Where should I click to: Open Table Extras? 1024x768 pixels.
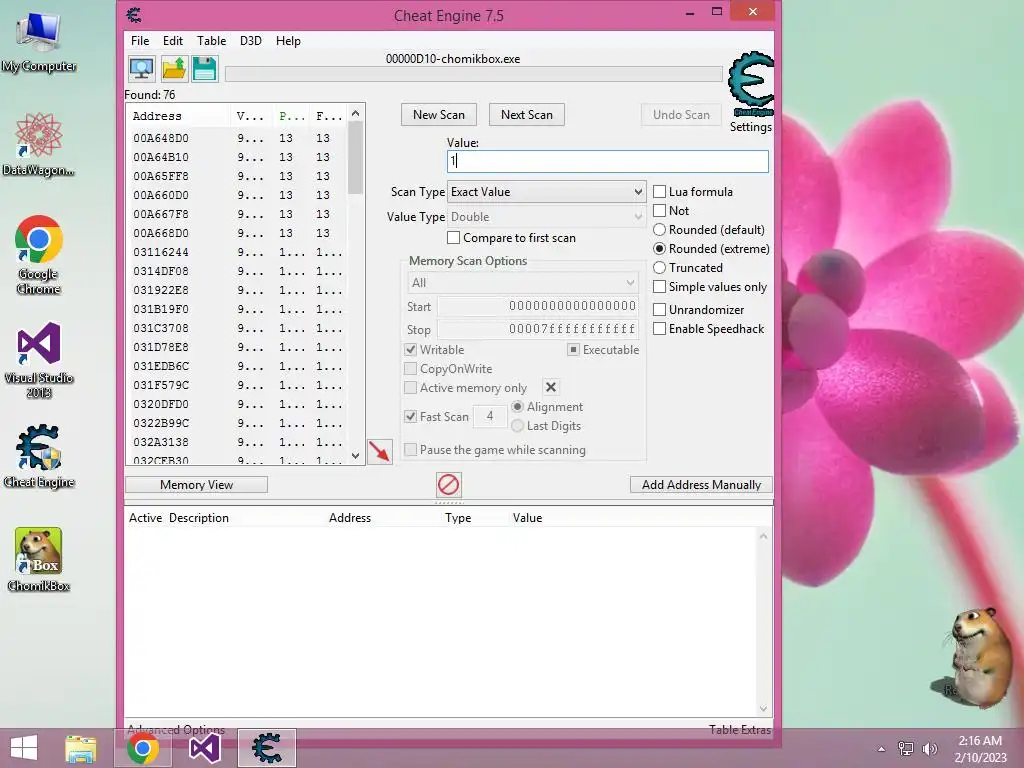pos(740,729)
